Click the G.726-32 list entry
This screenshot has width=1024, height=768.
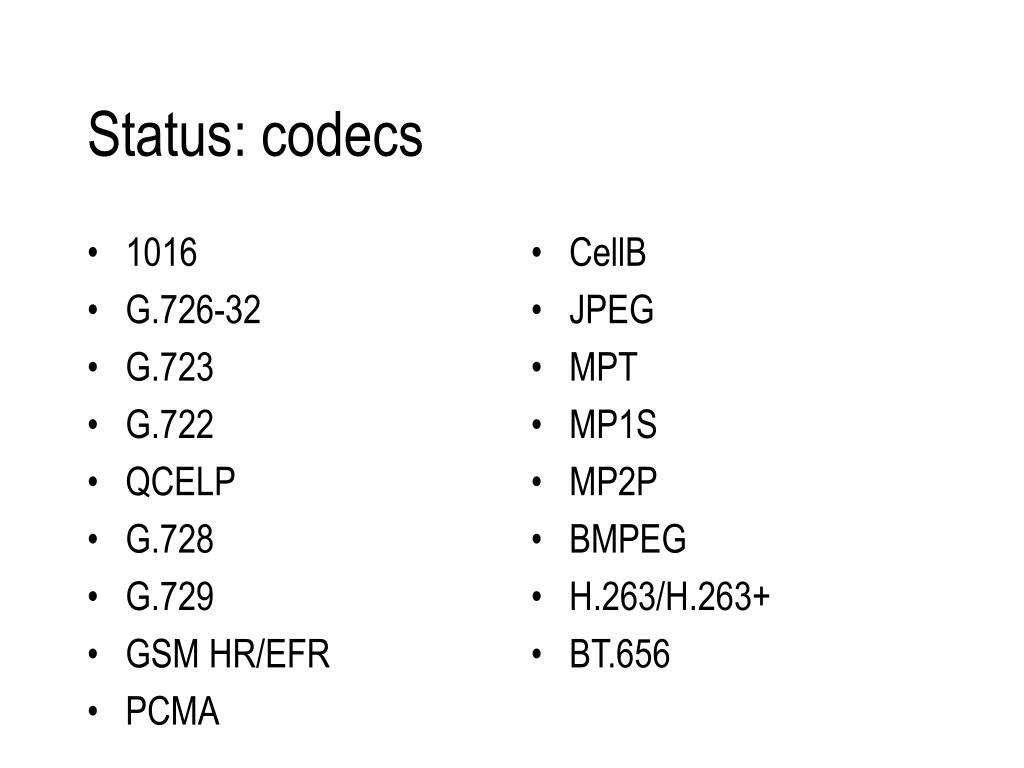(x=193, y=310)
